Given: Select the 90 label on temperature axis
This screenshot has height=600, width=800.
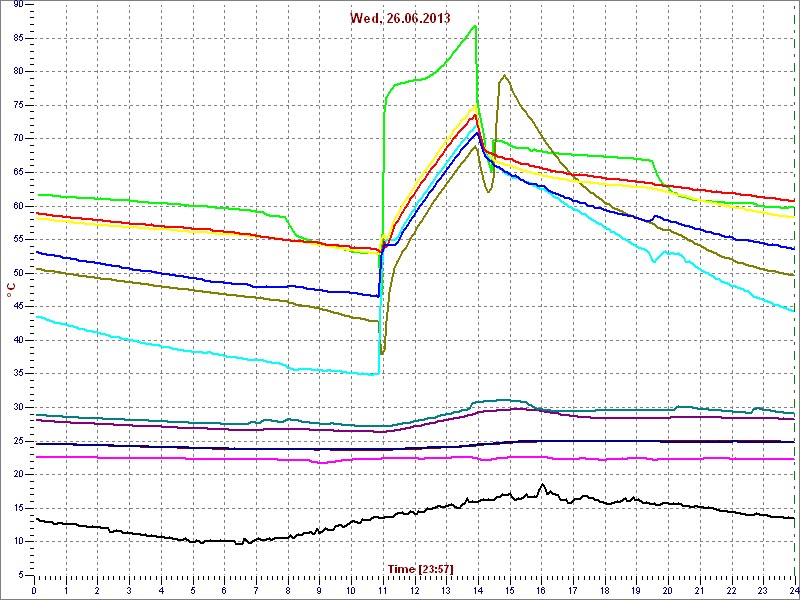Looking at the screenshot, I should click(x=18, y=5).
